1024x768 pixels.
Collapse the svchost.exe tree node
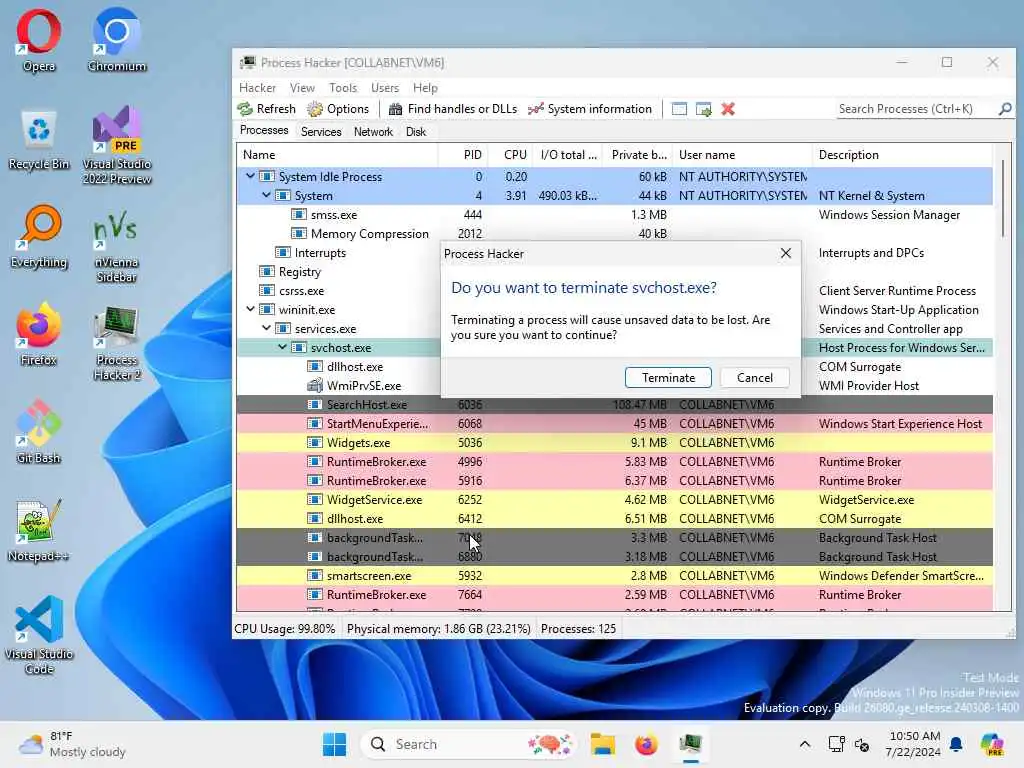282,347
